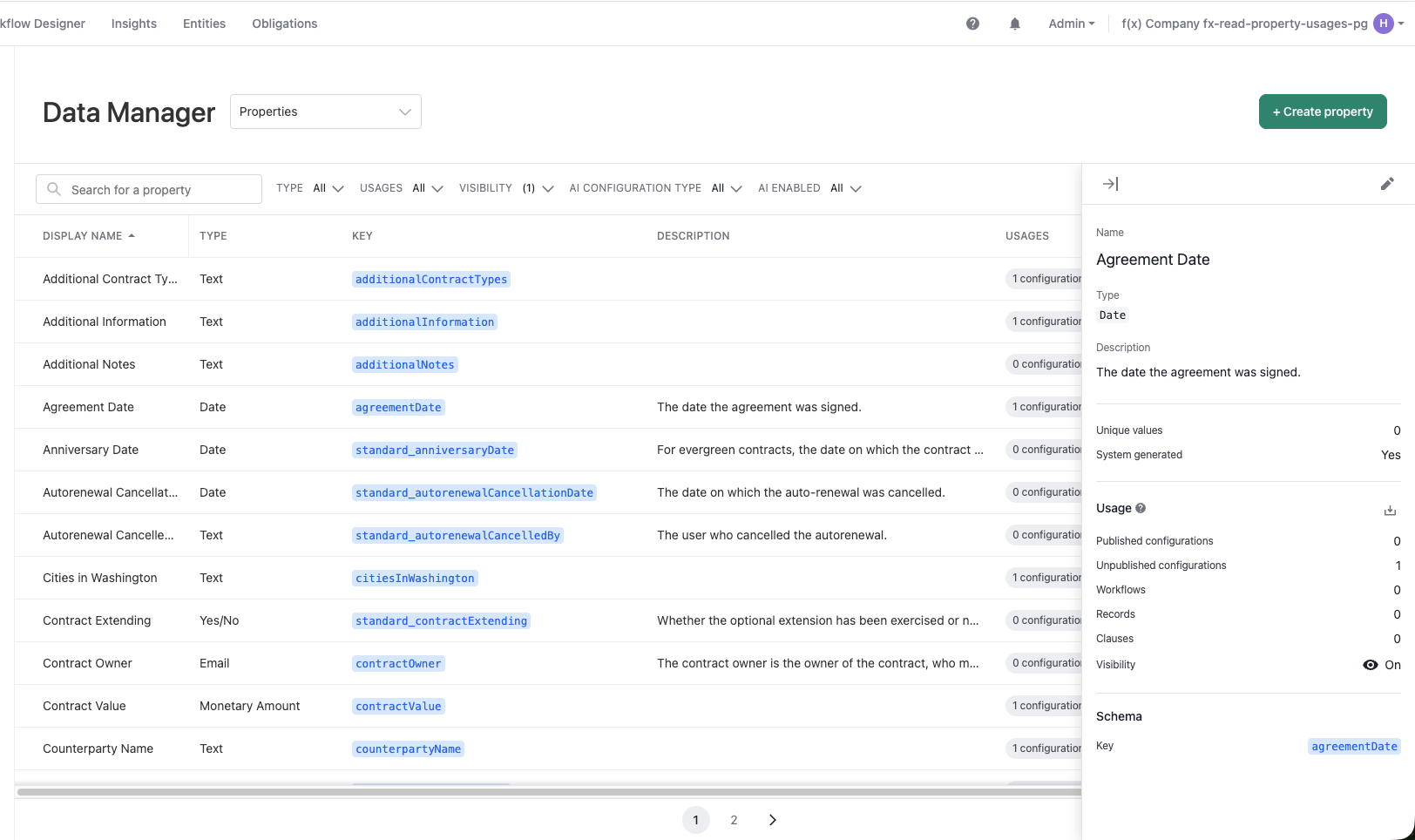Screen dimensions: 1415x840
Task: Open the notifications bell
Action: 1015,24
